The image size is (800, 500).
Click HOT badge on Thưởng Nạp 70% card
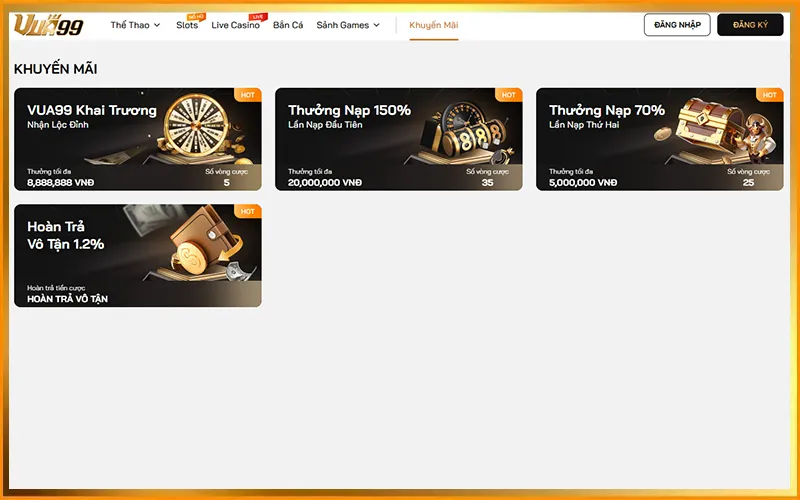(770, 95)
